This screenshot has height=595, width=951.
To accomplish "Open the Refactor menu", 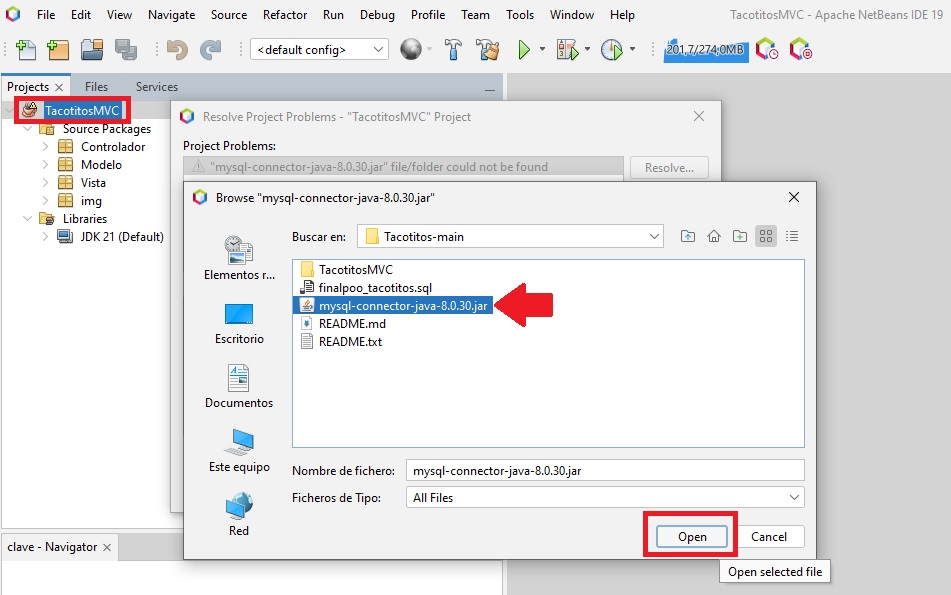I will [284, 15].
